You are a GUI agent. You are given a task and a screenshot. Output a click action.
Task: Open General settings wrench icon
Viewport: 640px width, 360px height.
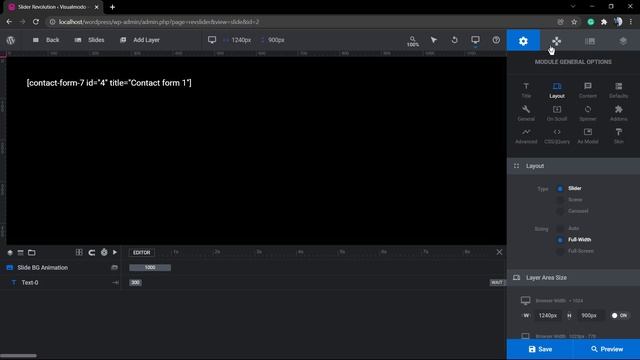(x=526, y=113)
